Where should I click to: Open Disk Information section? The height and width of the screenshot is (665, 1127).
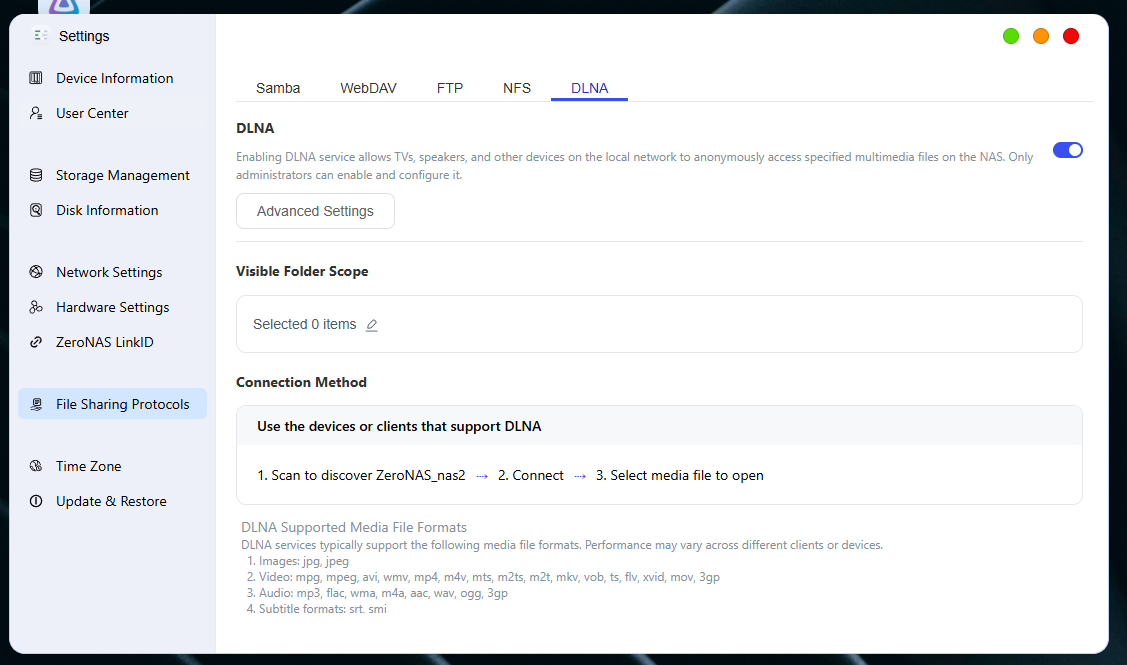pos(113,210)
